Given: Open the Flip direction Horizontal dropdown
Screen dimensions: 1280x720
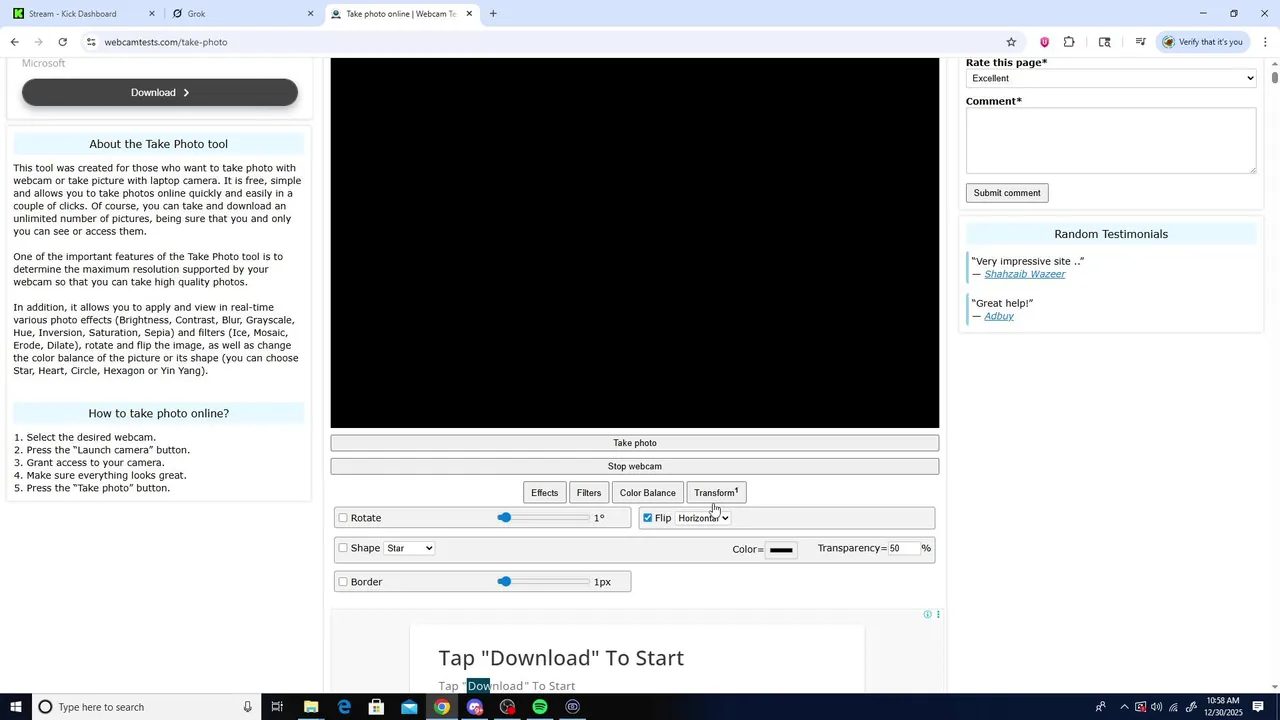Looking at the screenshot, I should 703,518.
